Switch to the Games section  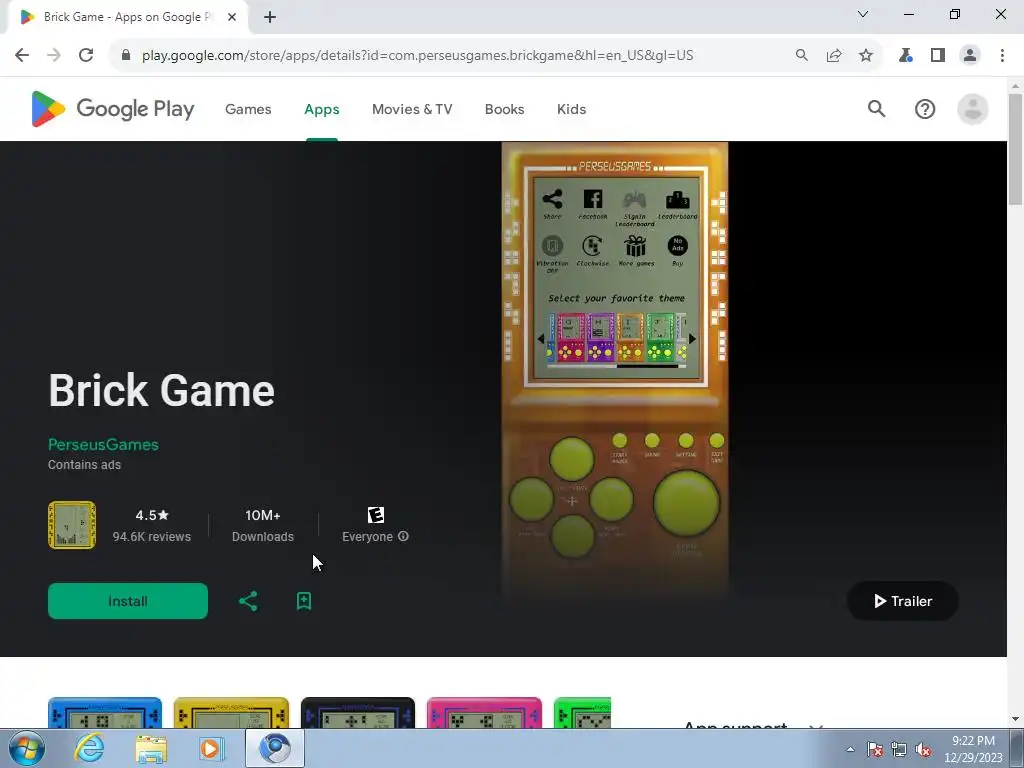(x=248, y=109)
